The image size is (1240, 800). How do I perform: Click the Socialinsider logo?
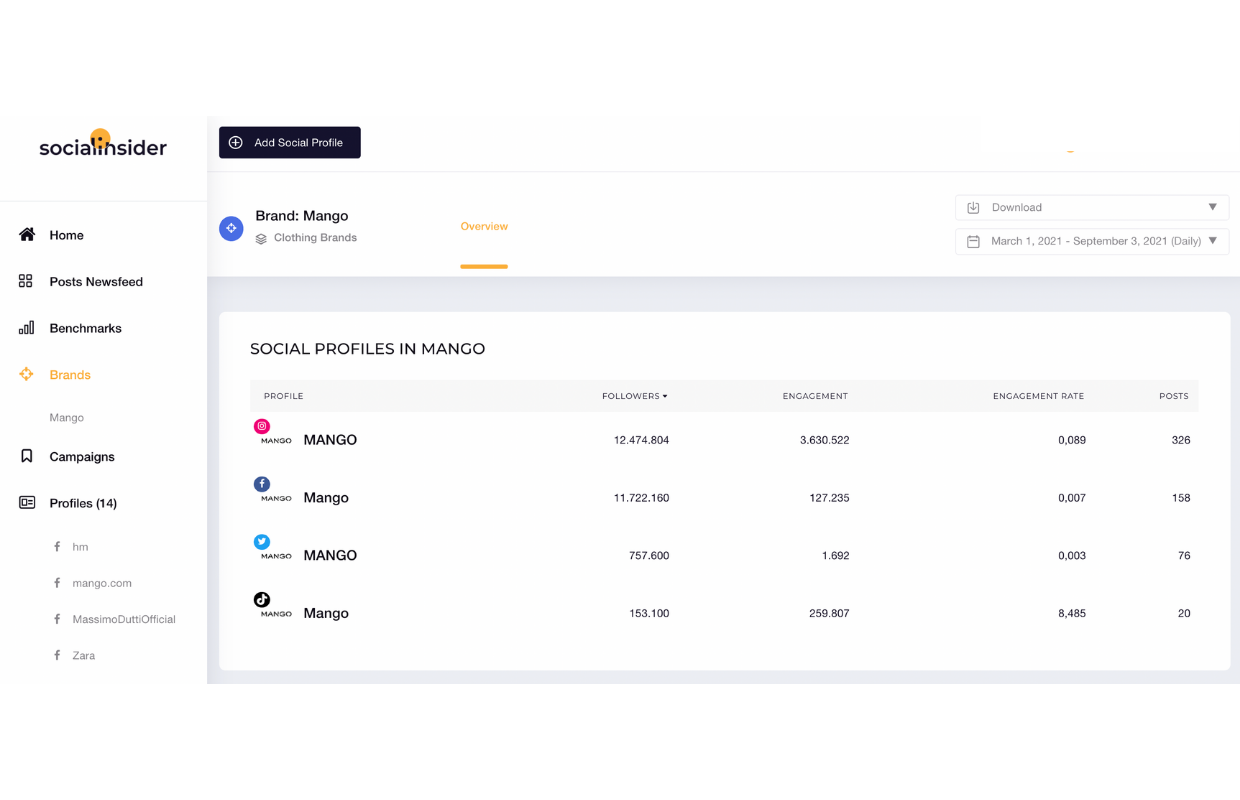(x=103, y=144)
